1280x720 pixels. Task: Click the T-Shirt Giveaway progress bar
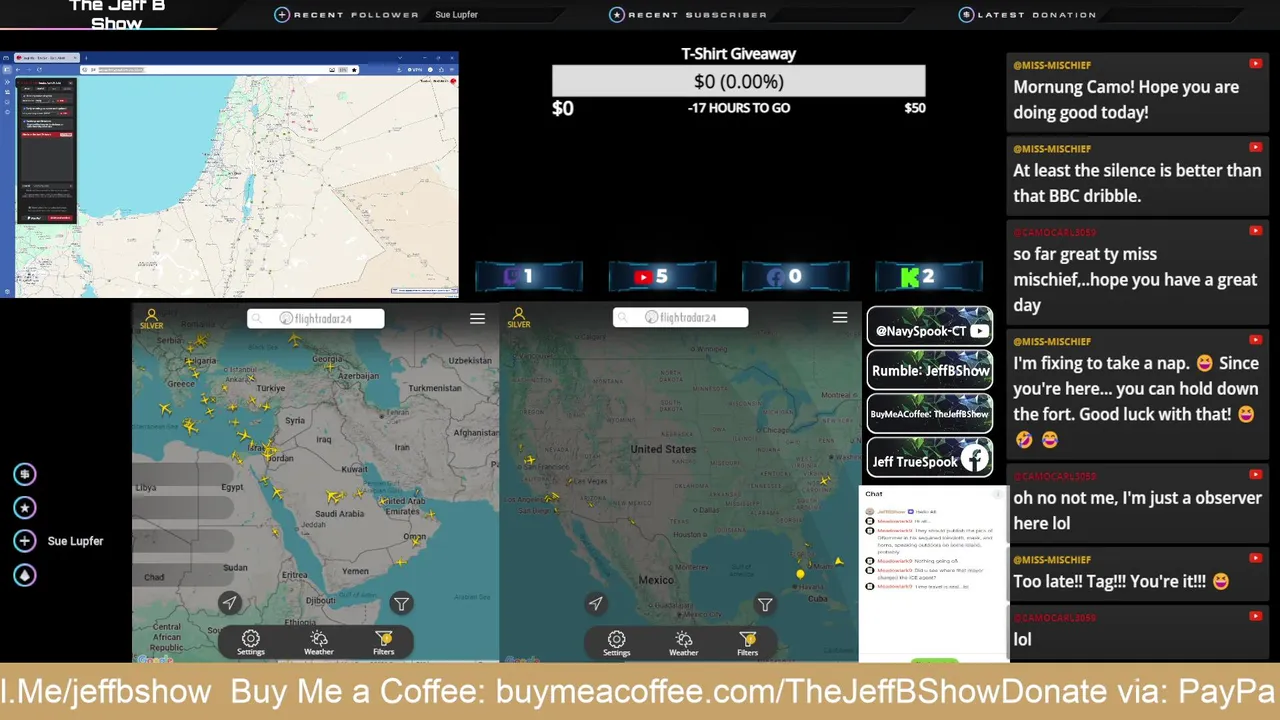click(x=739, y=81)
